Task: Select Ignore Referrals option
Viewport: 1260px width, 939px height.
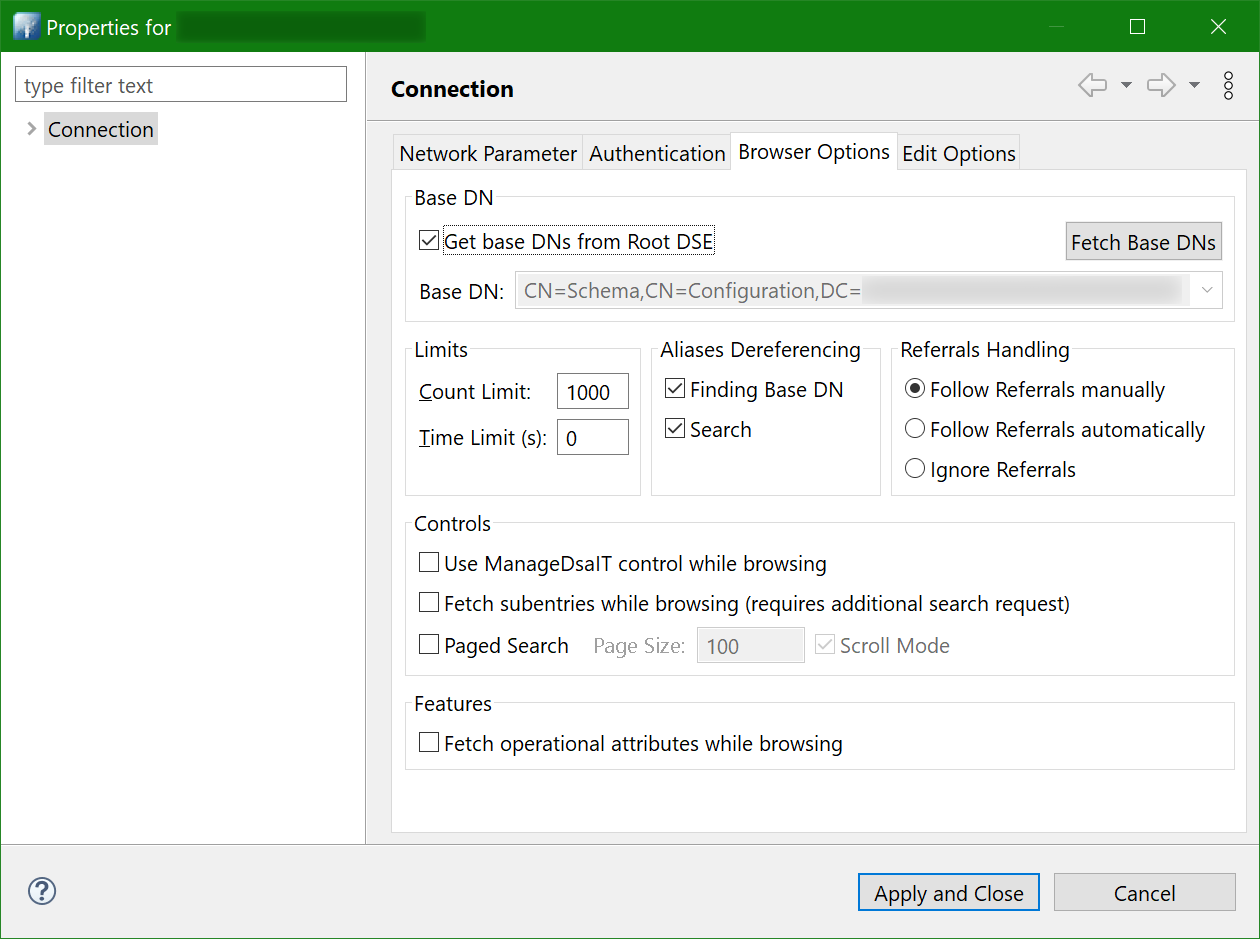Action: [x=914, y=469]
